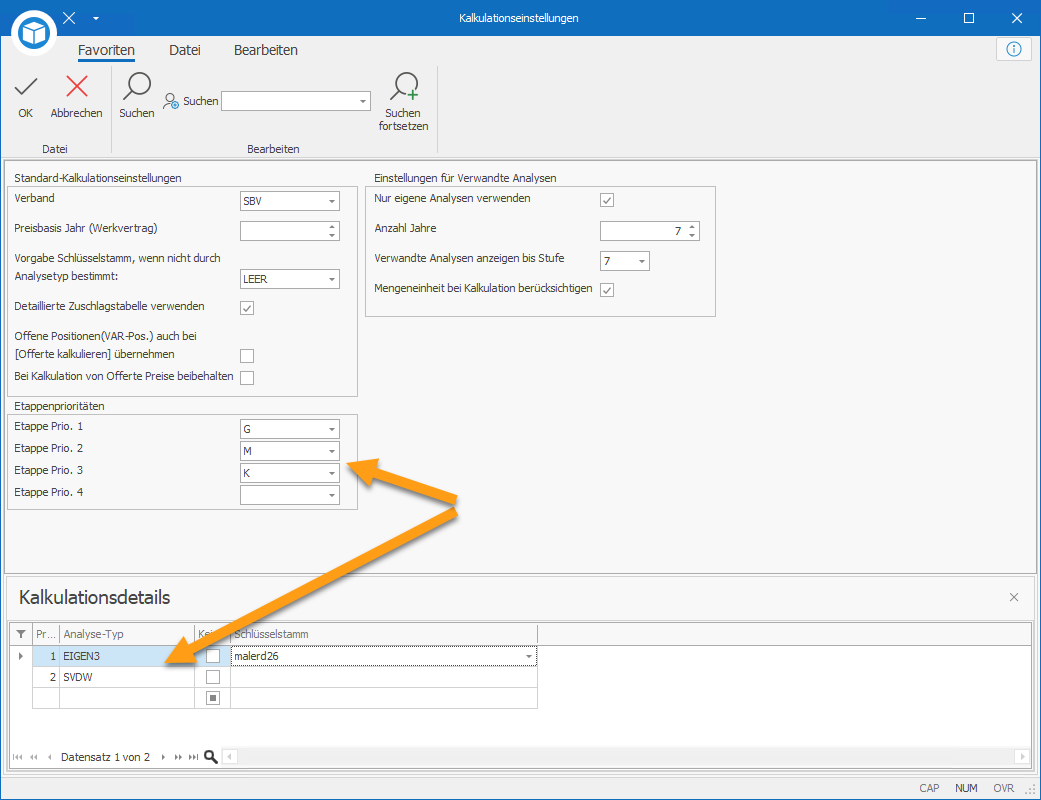Toggle Bei Kalkulation von Offerte Preise beibehalten

pos(247,378)
